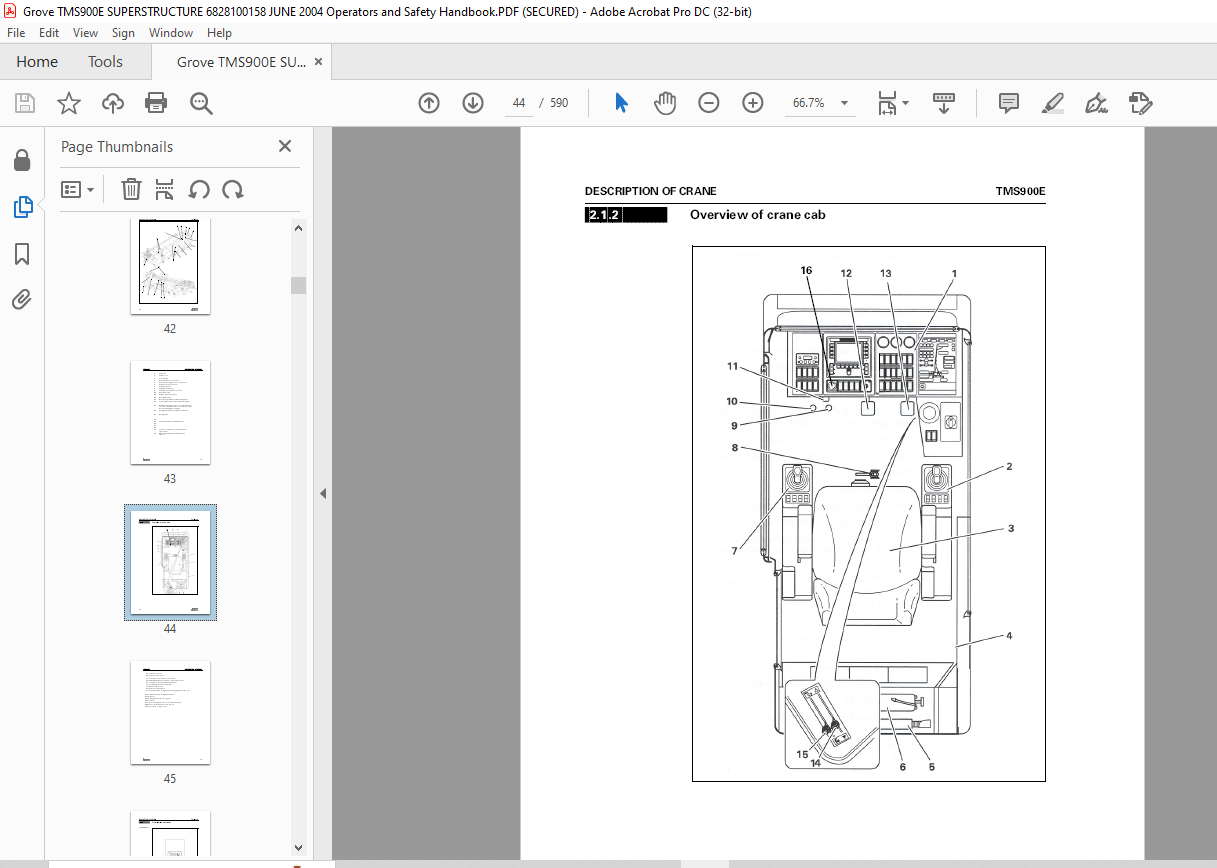
Task: Close the Grove TMS900E document tab
Action: [319, 62]
